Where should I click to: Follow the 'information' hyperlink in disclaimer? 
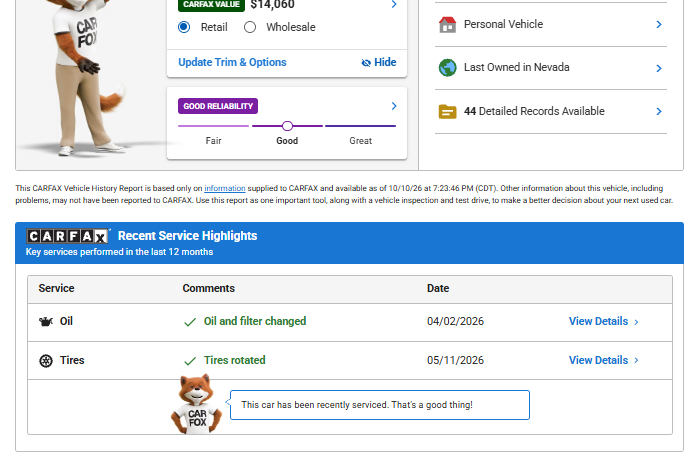224,188
